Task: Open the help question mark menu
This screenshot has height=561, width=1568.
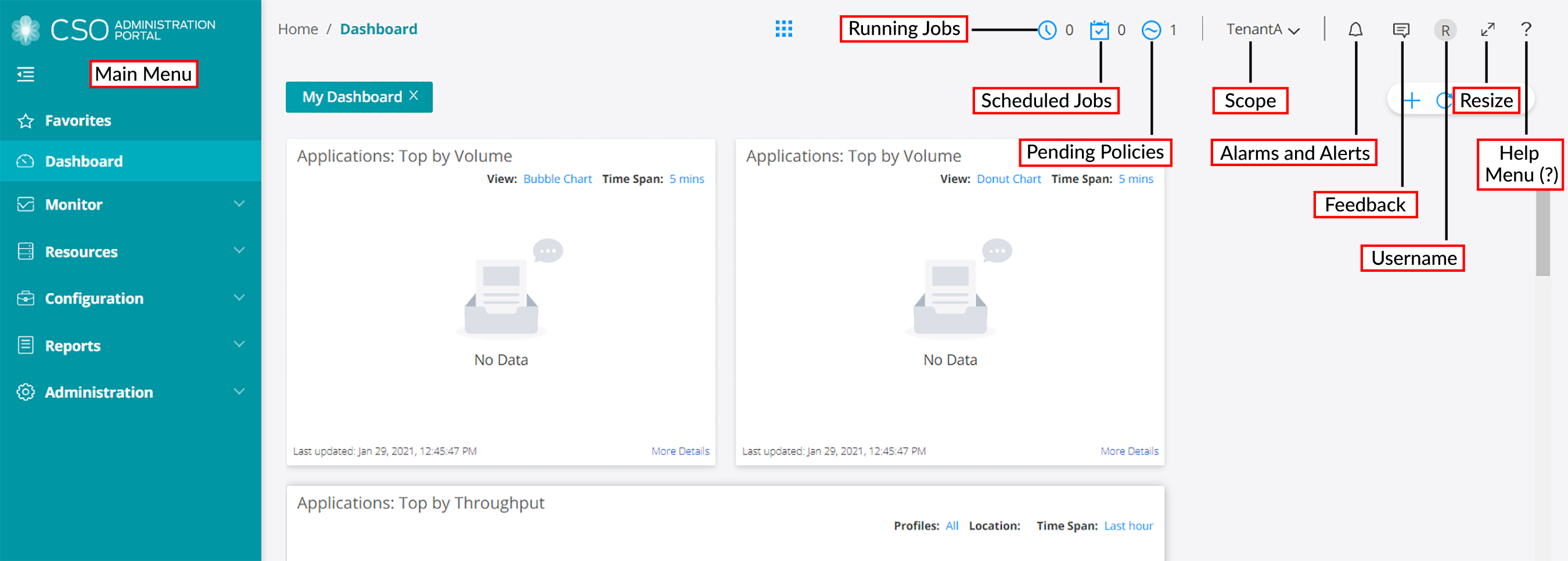Action: click(x=1526, y=29)
